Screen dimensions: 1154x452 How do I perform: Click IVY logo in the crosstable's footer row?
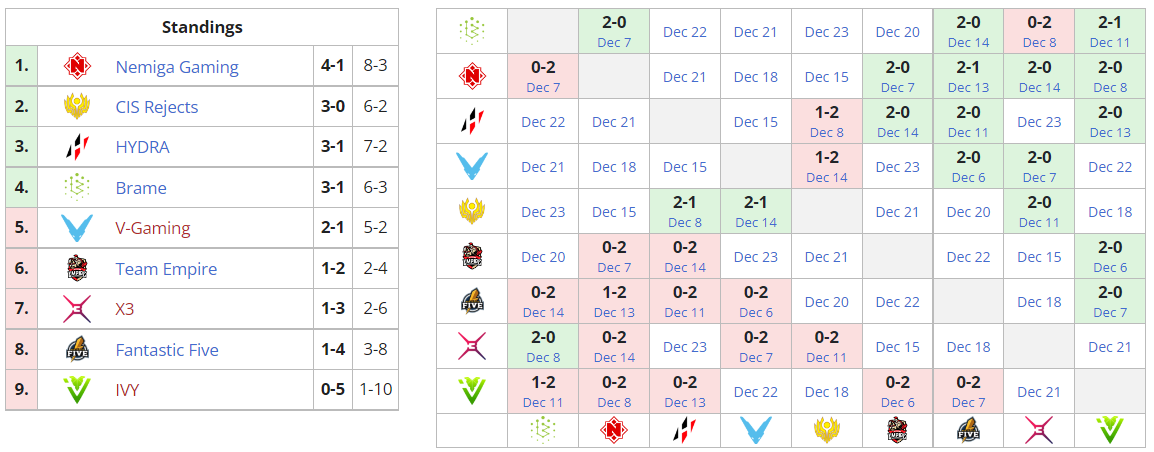coord(1110,430)
